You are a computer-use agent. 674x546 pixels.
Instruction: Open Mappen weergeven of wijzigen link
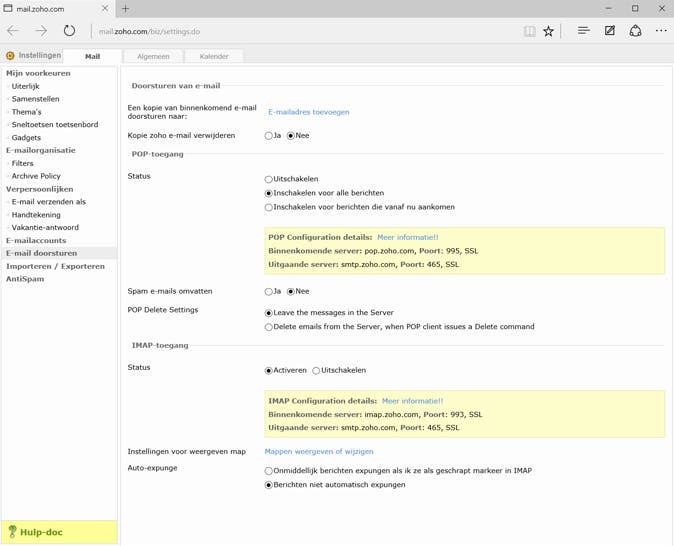pyautogui.click(x=317, y=451)
